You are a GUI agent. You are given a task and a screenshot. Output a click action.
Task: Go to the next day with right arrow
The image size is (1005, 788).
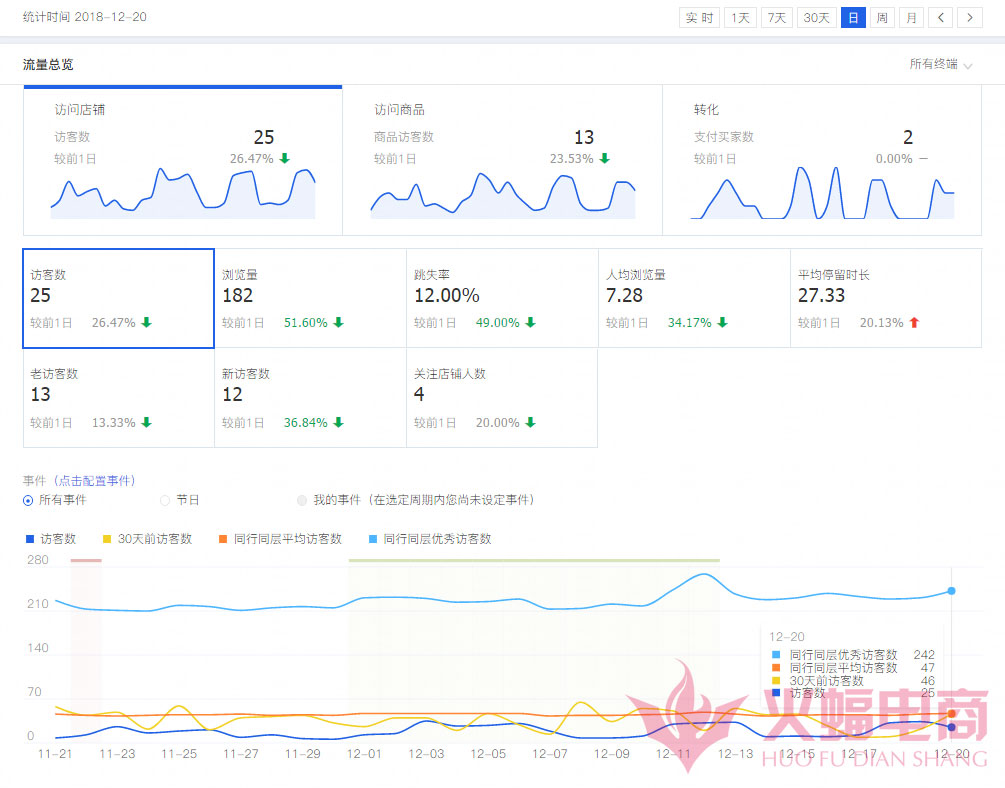pyautogui.click(x=969, y=18)
